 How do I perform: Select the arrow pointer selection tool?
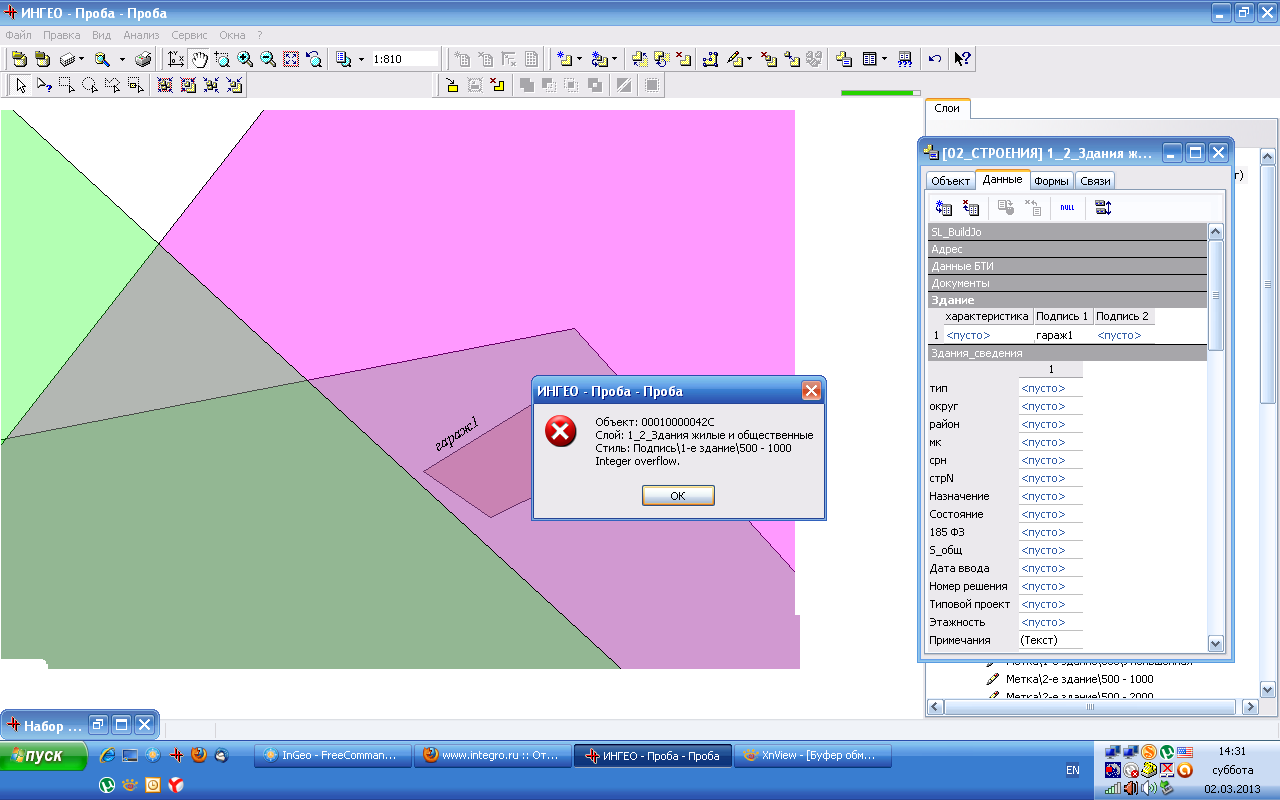[x=20, y=85]
